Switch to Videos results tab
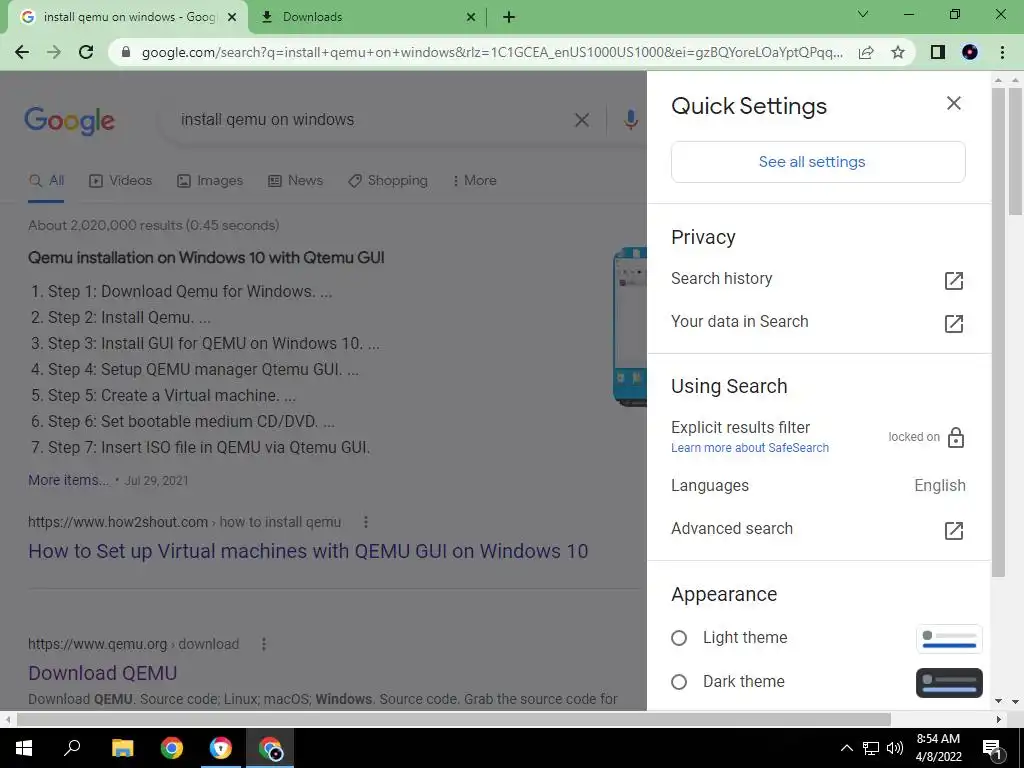Image resolution: width=1024 pixels, height=768 pixels. click(x=120, y=181)
